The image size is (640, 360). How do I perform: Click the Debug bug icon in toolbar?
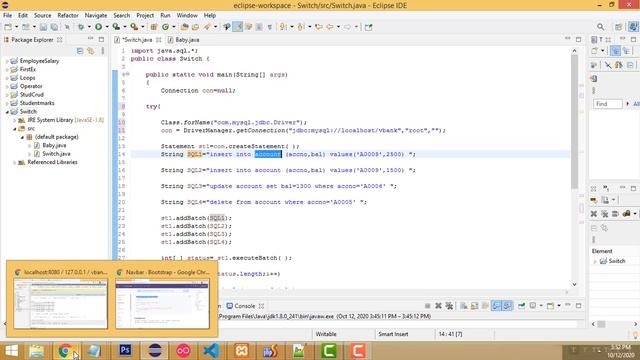click(x=81, y=27)
